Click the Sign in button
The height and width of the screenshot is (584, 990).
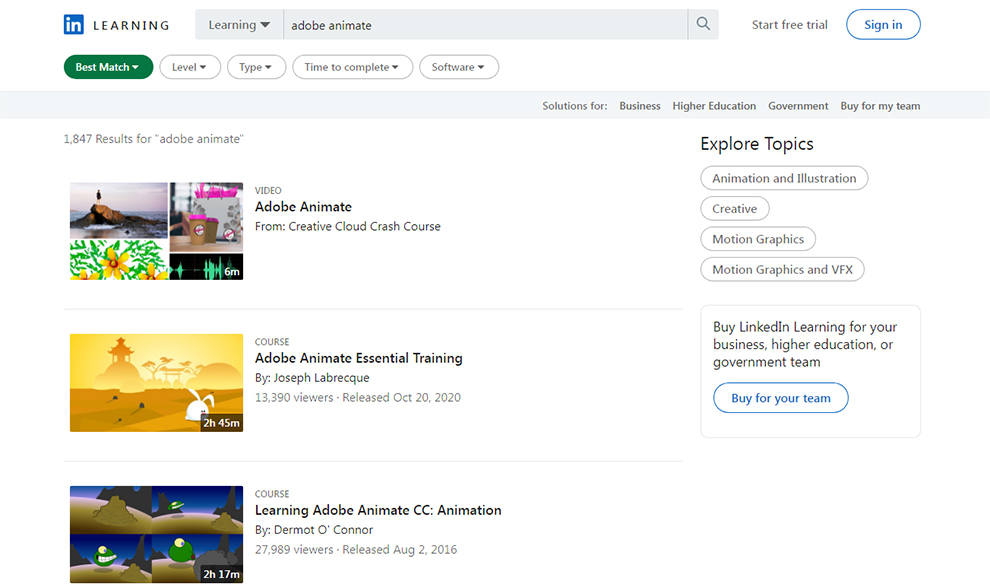pyautogui.click(x=883, y=25)
